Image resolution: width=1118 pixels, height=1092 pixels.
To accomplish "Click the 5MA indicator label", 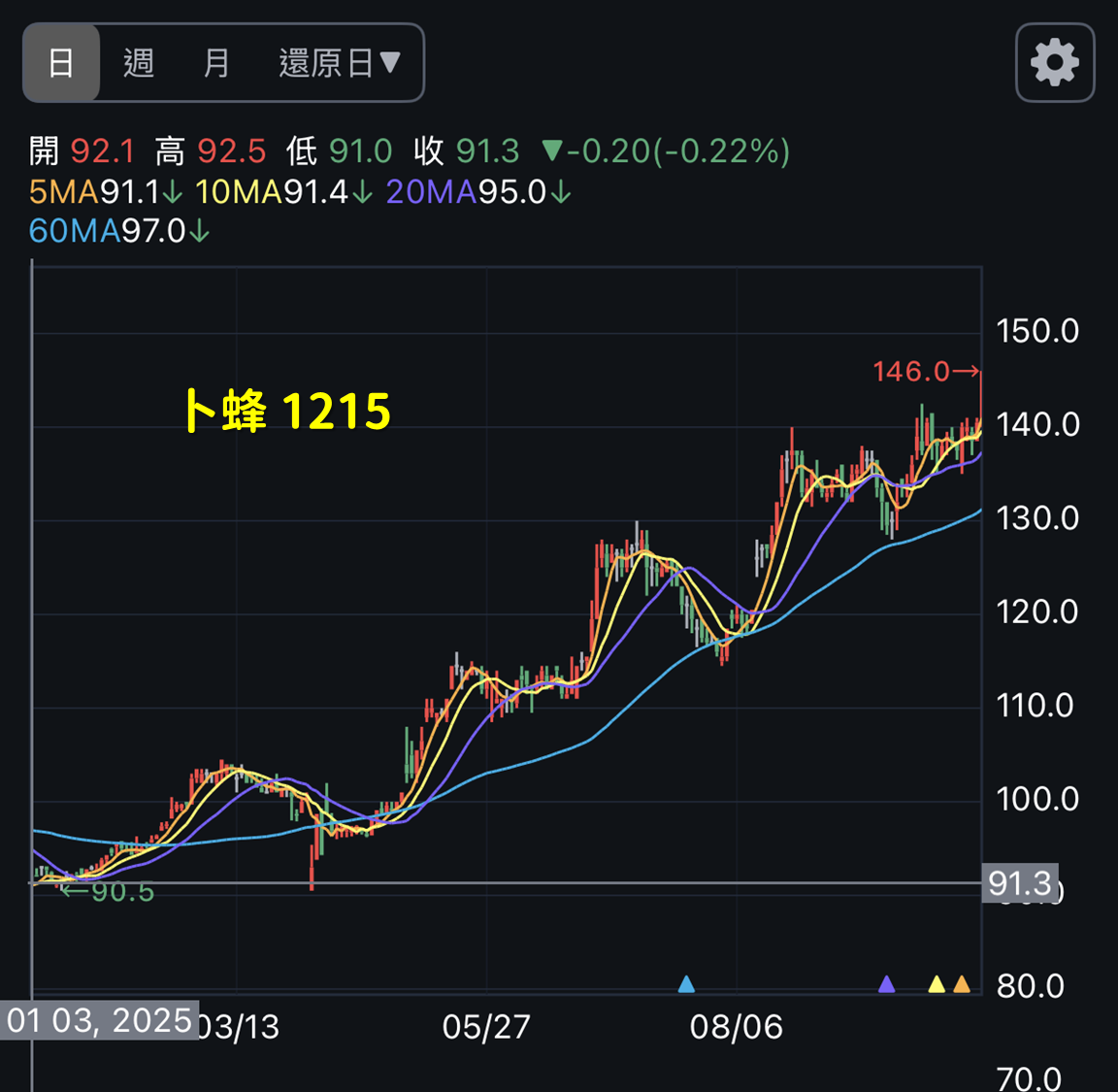I will (x=64, y=192).
